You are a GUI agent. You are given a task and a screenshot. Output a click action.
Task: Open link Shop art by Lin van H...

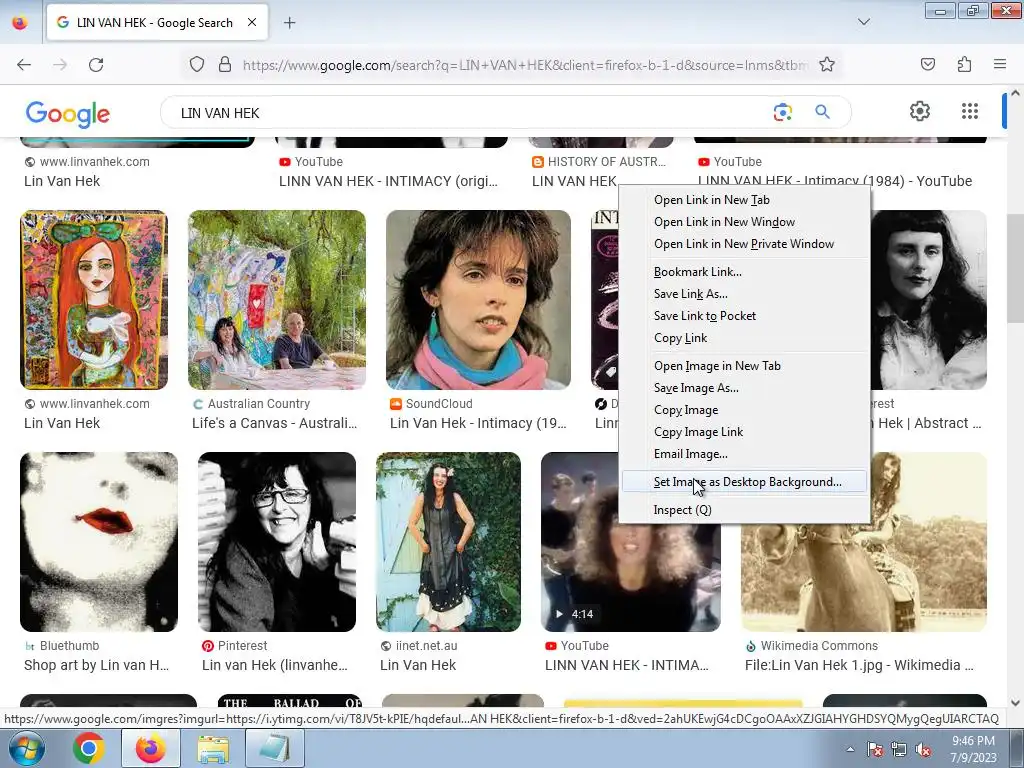click(97, 665)
